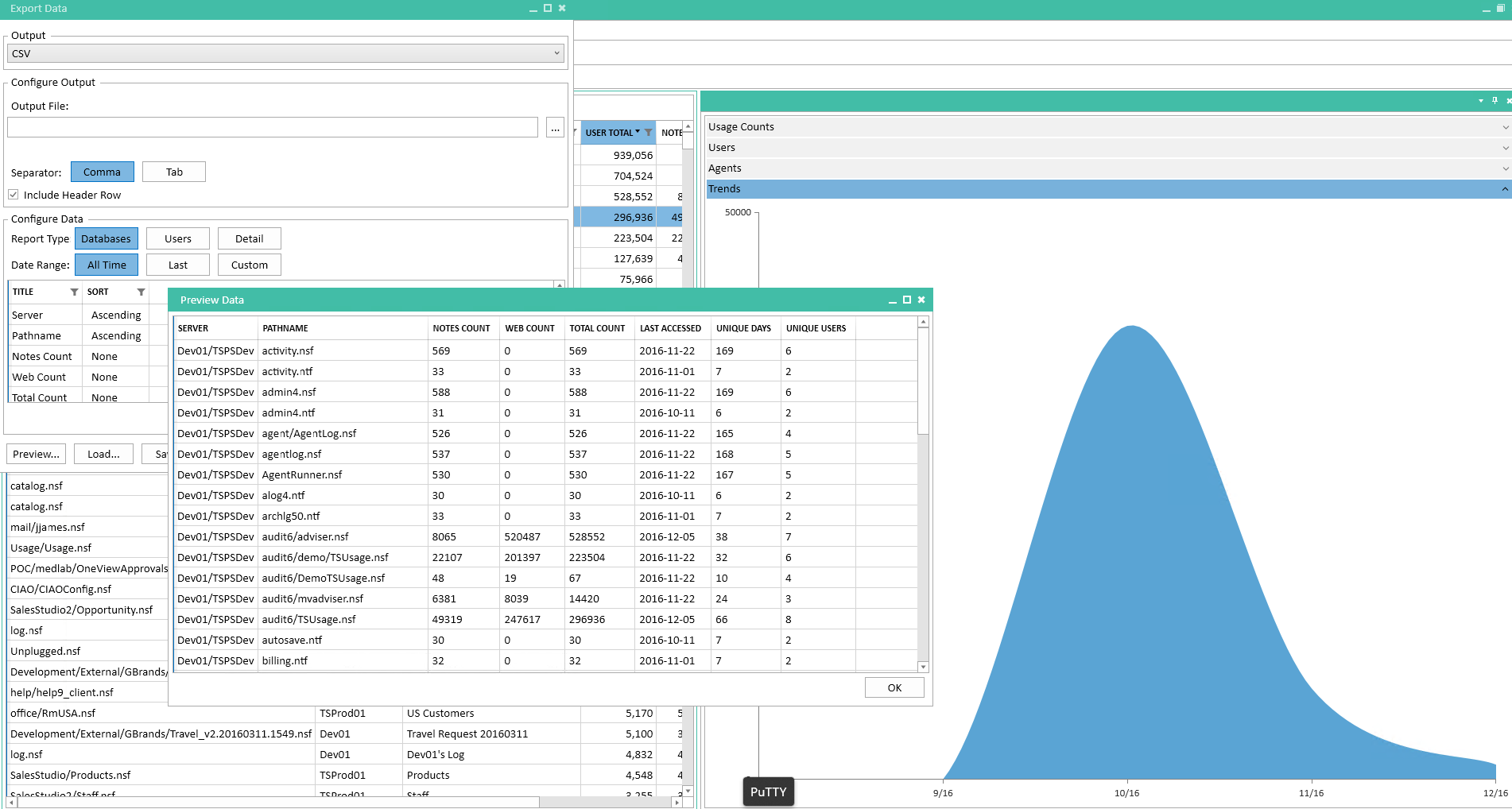Maximize the Export Data window
The width and height of the screenshot is (1512, 809).
pyautogui.click(x=547, y=8)
